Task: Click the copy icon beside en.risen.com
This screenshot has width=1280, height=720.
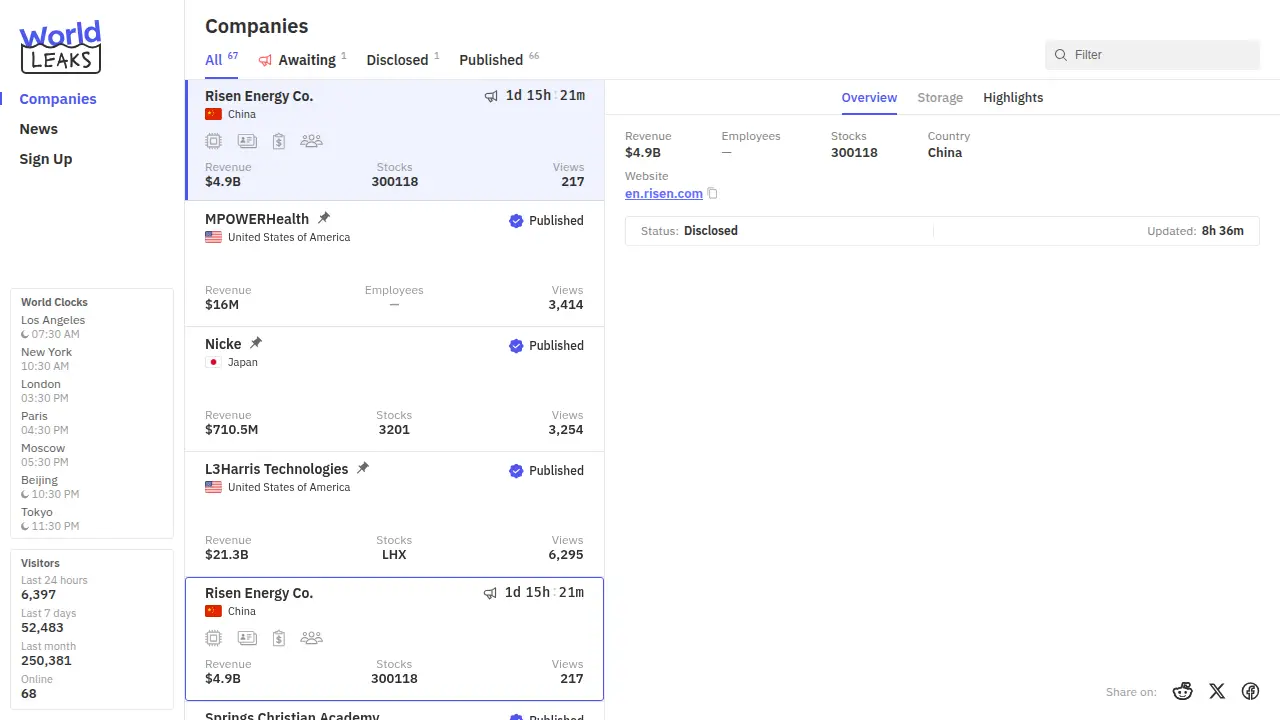Action: click(713, 194)
